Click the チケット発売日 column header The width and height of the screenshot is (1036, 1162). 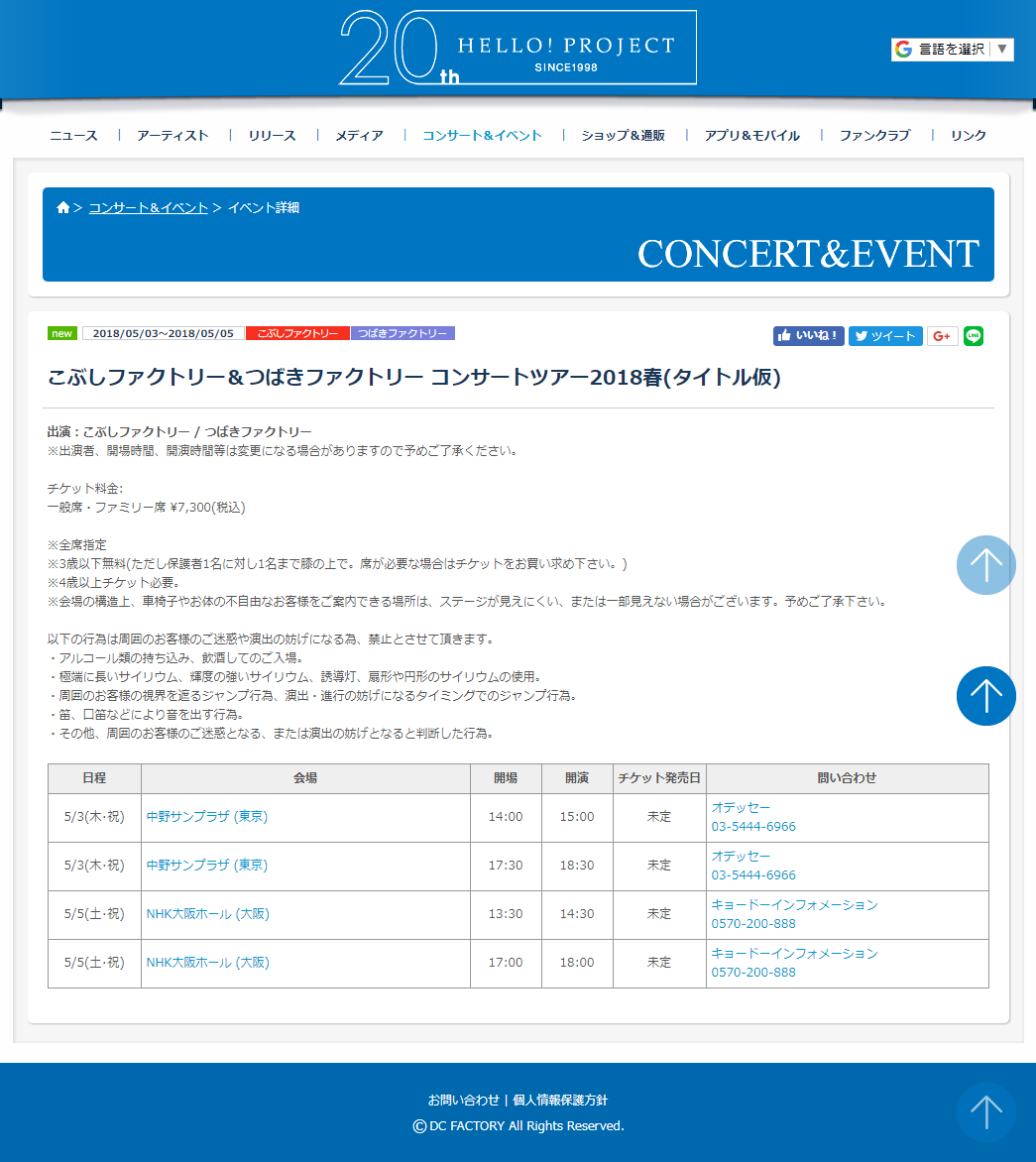point(659,778)
